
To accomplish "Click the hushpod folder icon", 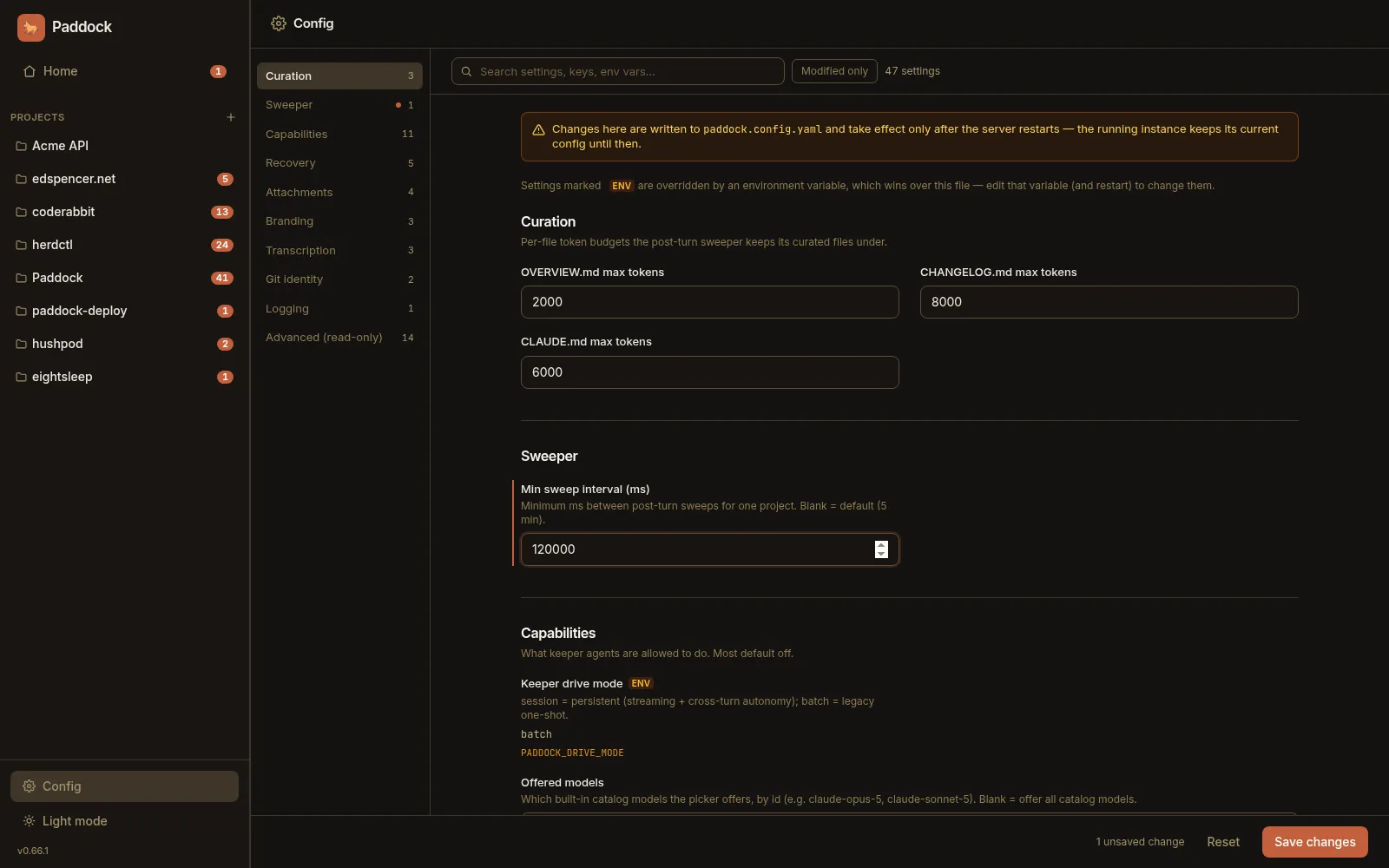I will click(x=21, y=344).
